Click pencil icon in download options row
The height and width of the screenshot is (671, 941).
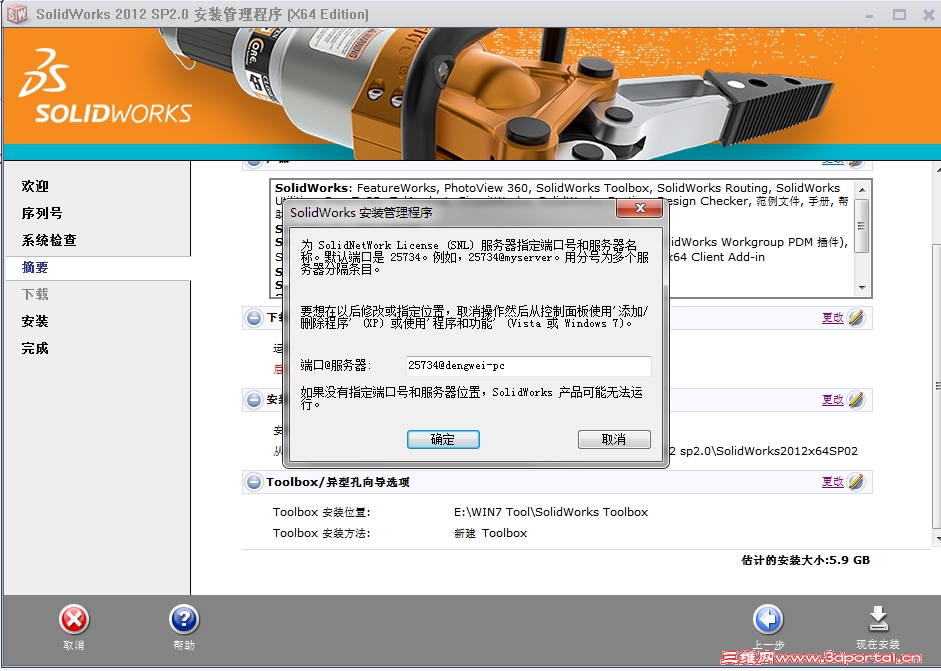(856, 317)
